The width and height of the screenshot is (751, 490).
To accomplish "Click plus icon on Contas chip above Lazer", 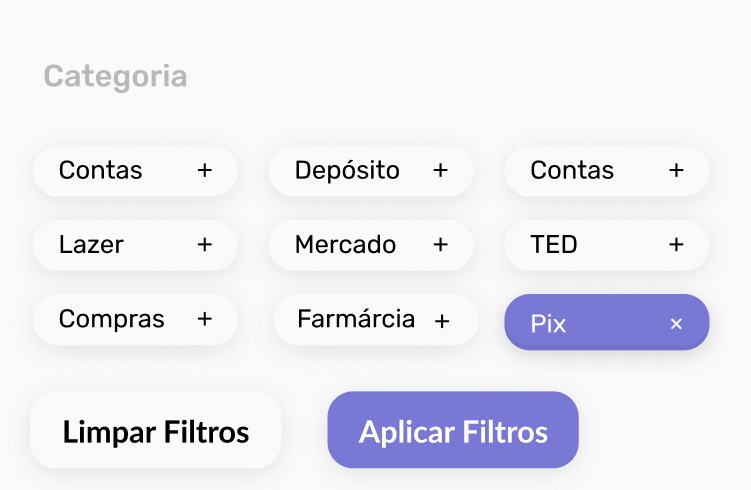I will click(205, 171).
